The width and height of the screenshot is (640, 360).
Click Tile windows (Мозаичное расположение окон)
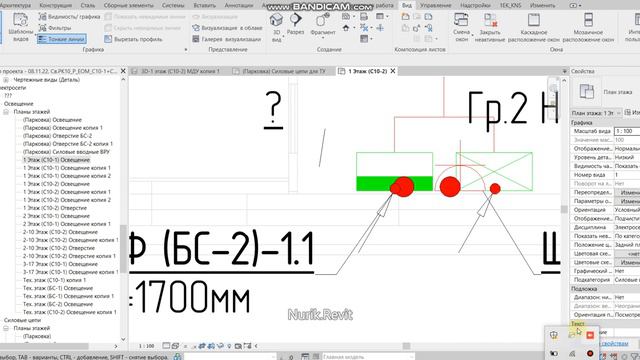(588, 27)
